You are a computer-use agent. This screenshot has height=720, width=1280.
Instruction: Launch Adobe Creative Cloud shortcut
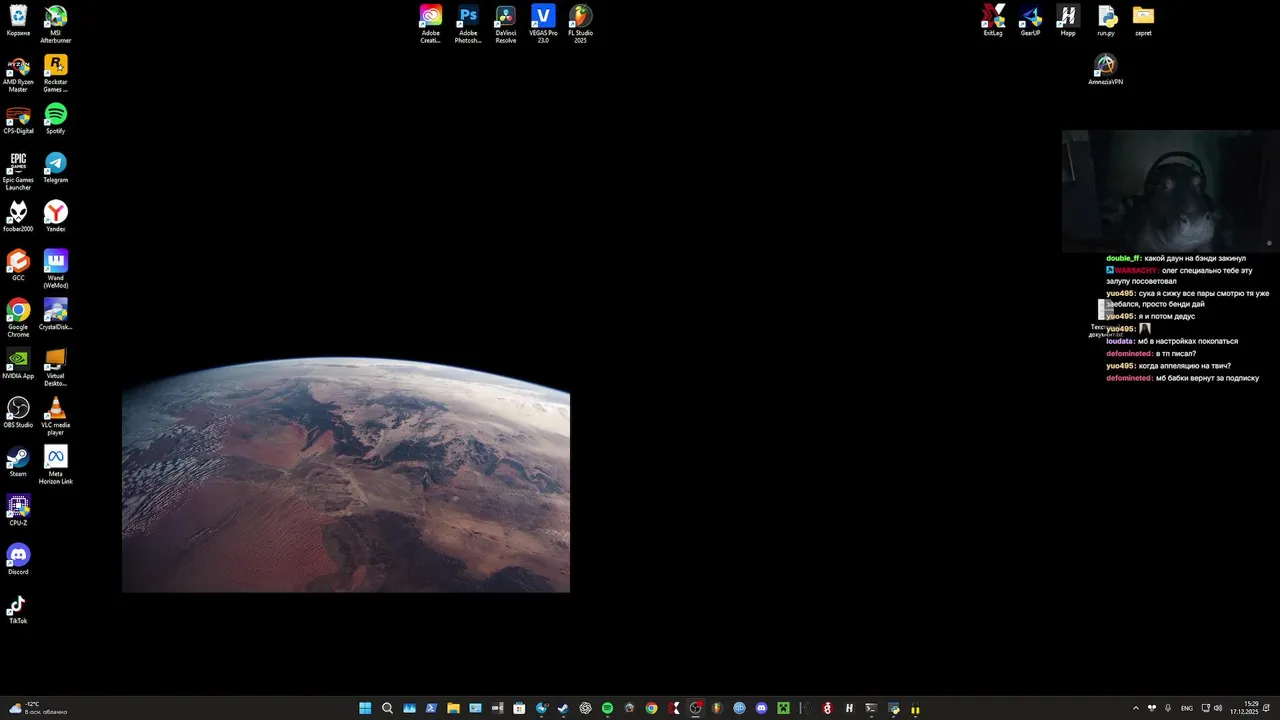(430, 24)
